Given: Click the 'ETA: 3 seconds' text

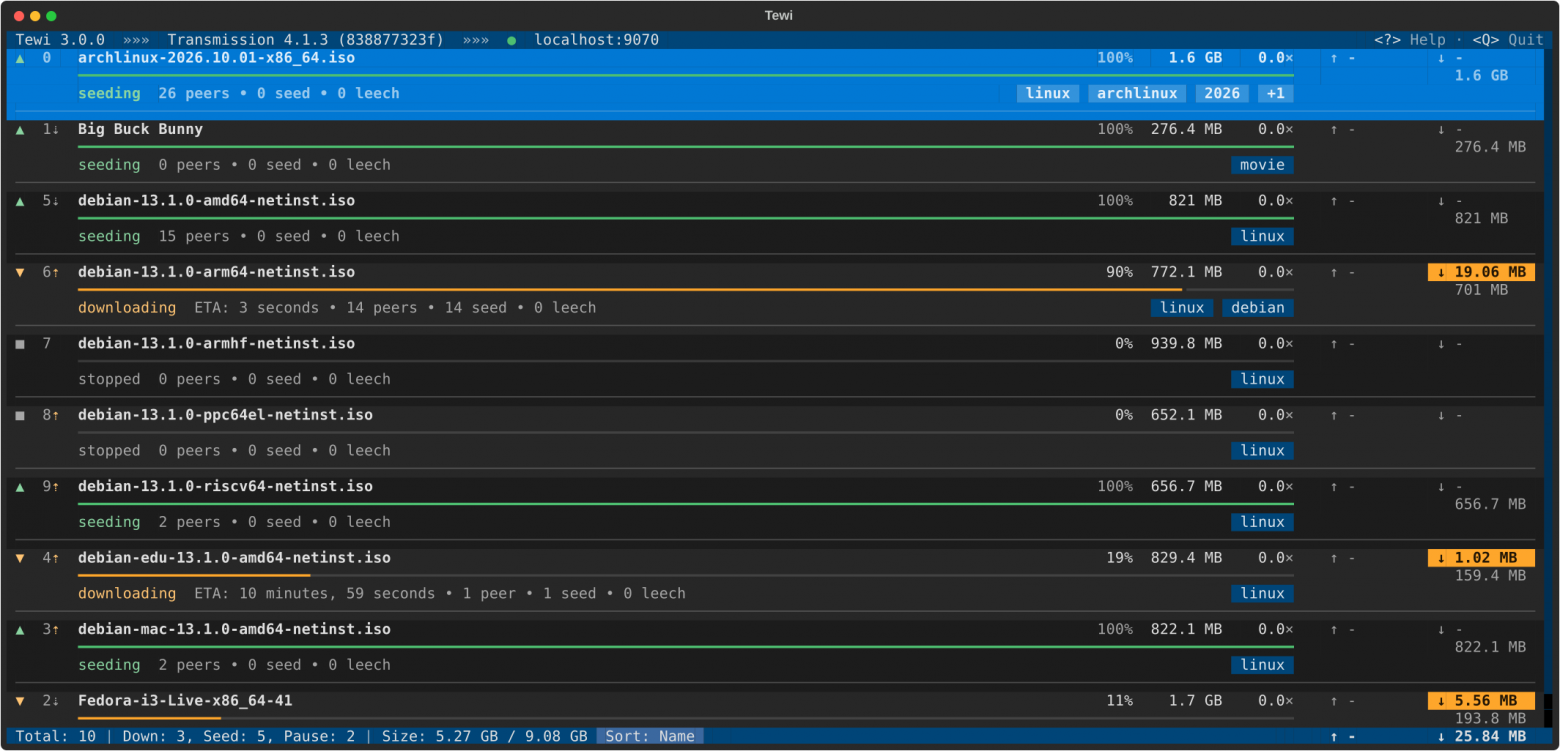Looking at the screenshot, I should coord(257,308).
